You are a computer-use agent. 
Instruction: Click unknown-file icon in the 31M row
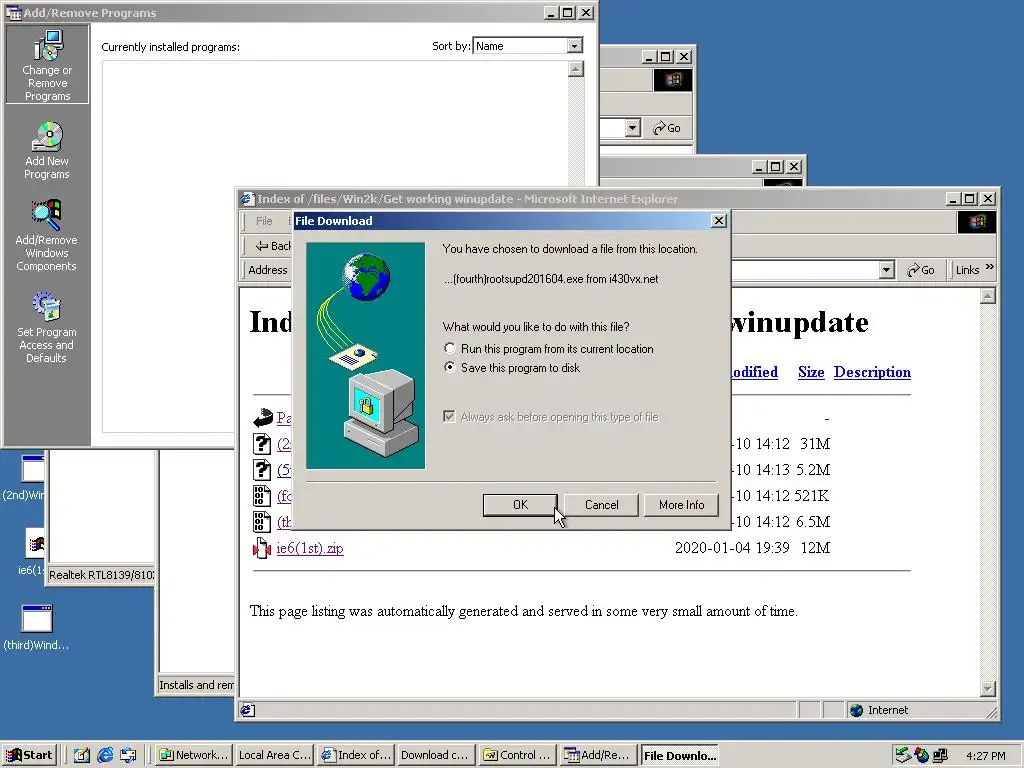click(262, 443)
